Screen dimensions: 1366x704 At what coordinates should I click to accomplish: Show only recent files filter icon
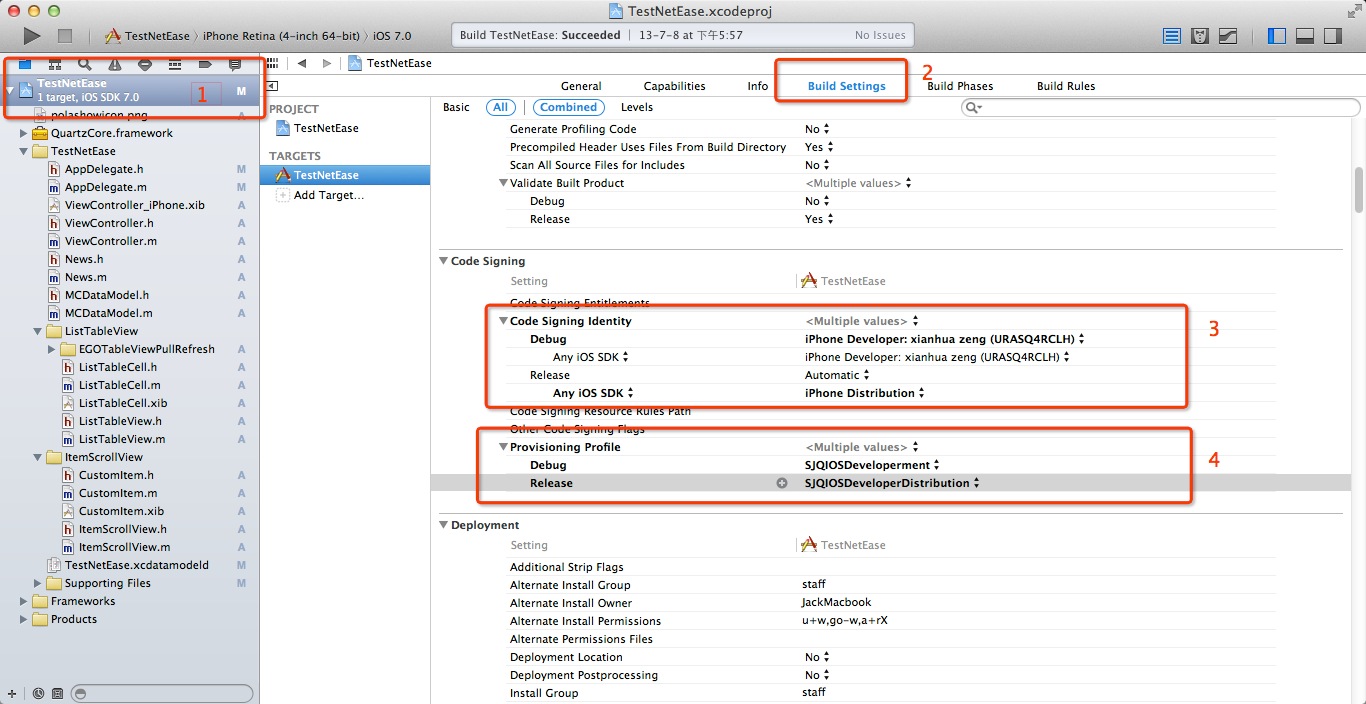[x=38, y=693]
